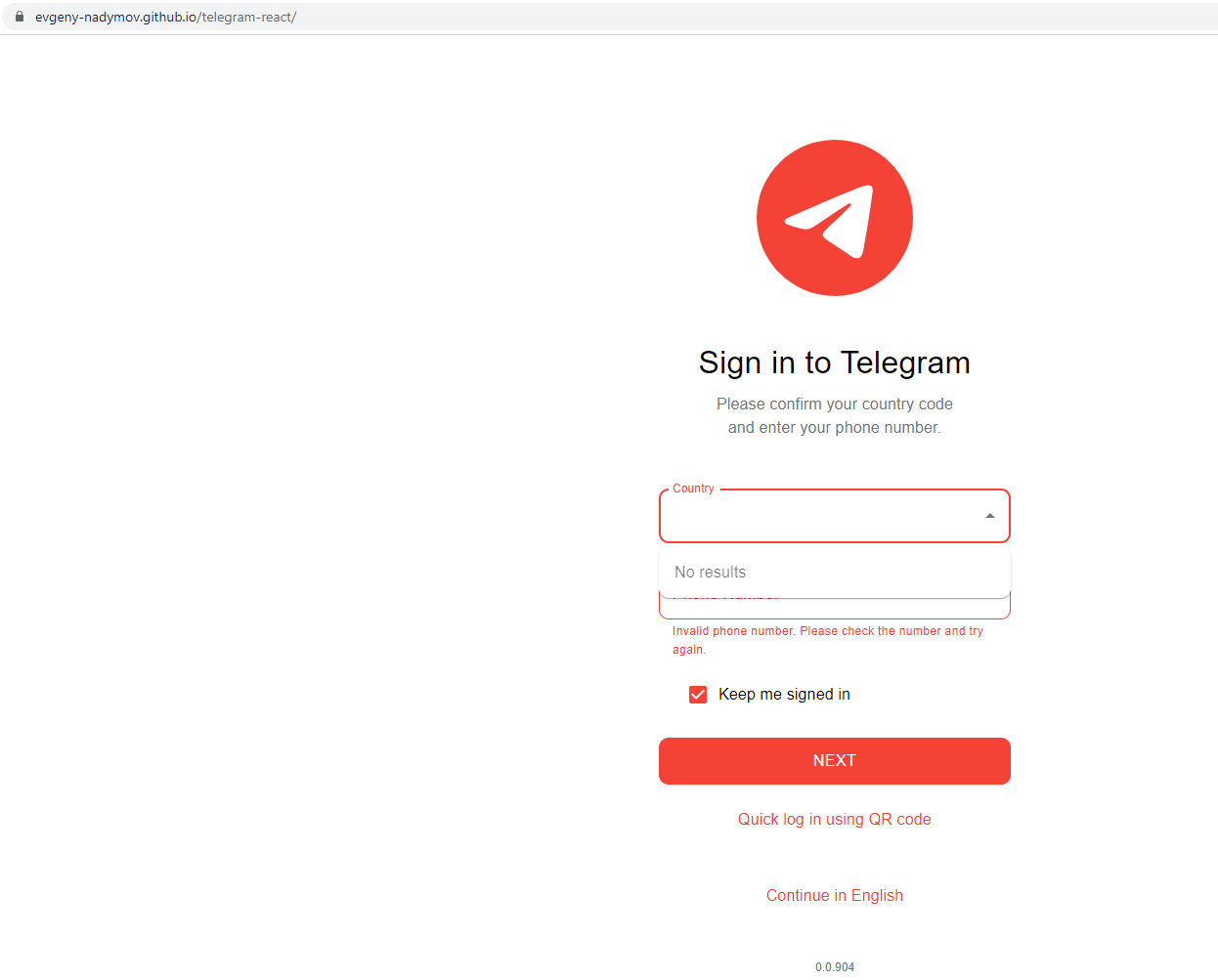1218x980 pixels.
Task: Click the invalid phone number error message
Action: 828,640
